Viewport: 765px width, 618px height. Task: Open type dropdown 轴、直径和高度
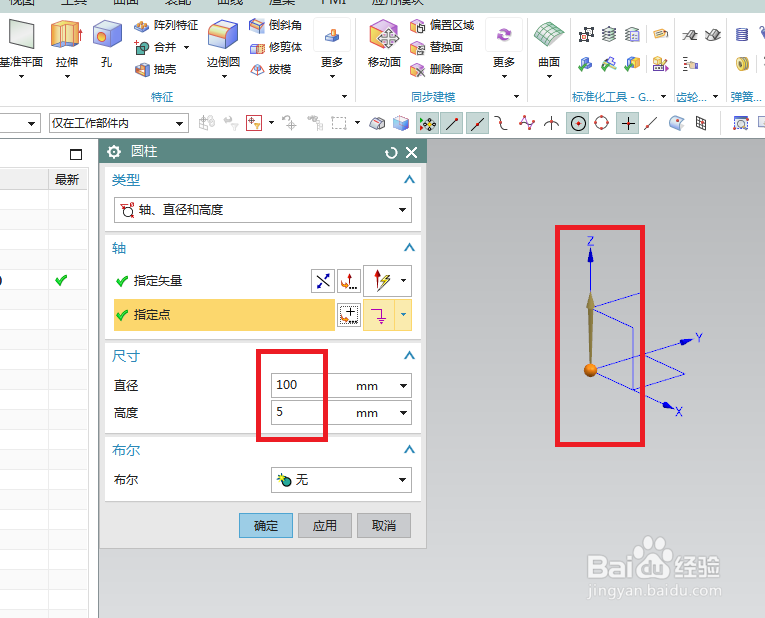click(262, 210)
